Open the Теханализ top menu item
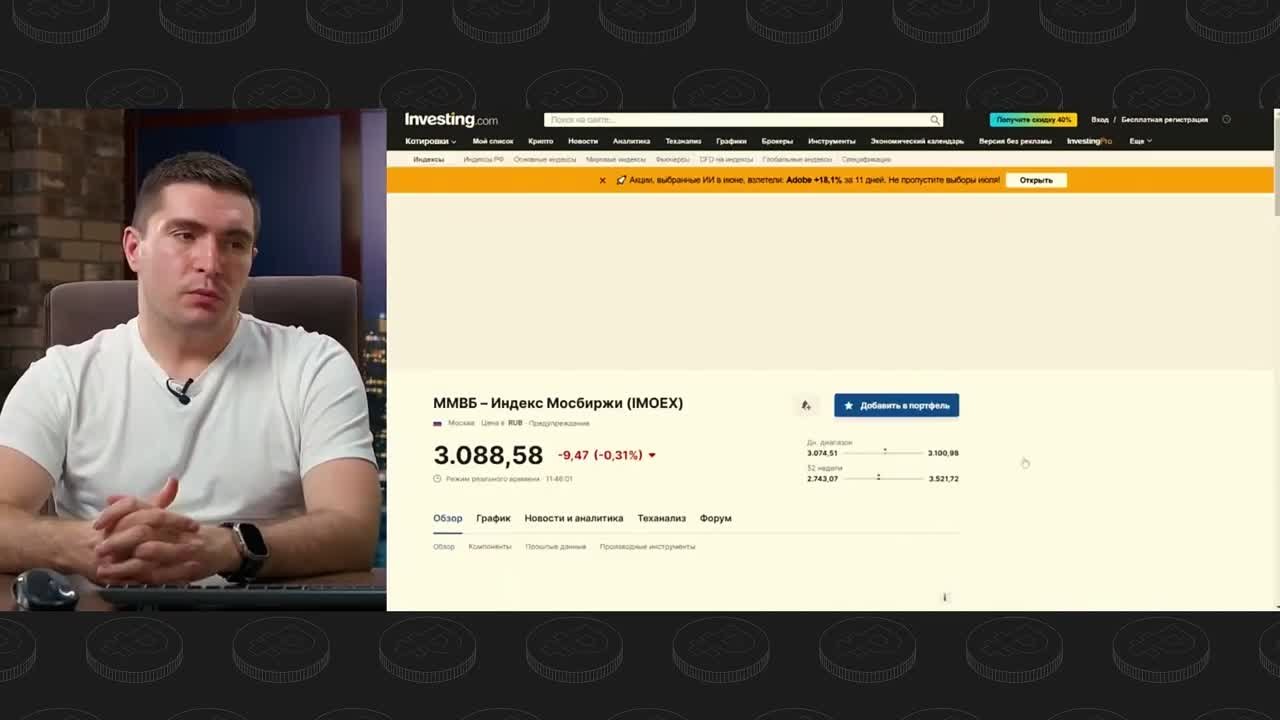The height and width of the screenshot is (720, 1280). point(683,141)
